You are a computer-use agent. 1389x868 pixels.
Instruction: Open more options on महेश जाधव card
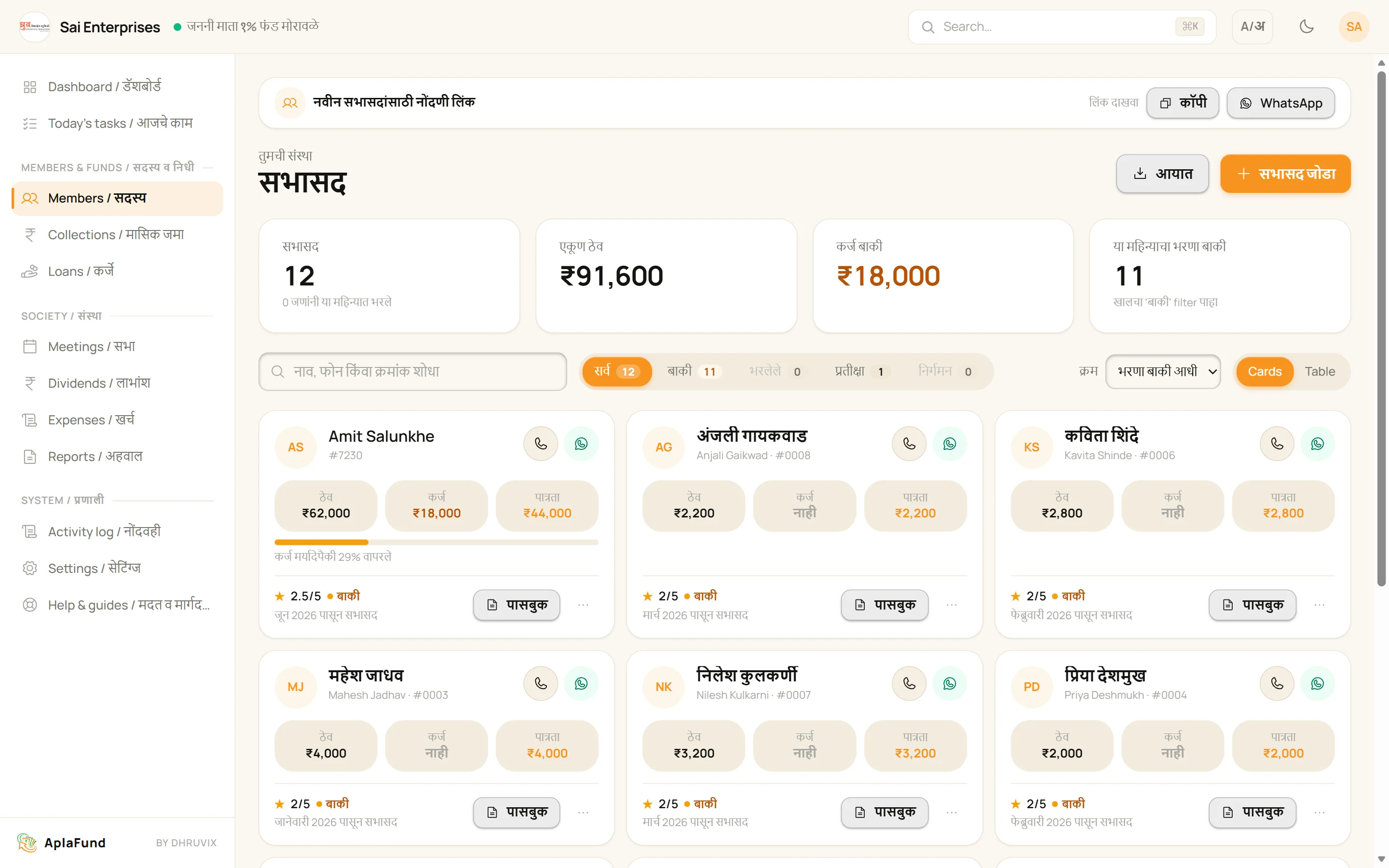pyautogui.click(x=583, y=813)
